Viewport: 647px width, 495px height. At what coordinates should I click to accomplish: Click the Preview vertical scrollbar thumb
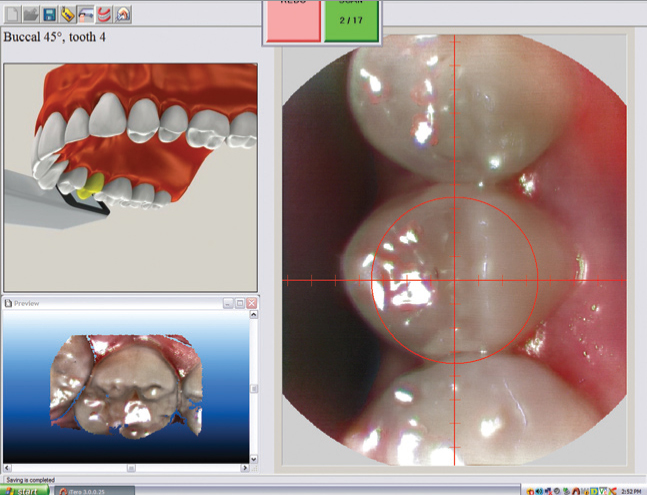tap(252, 388)
